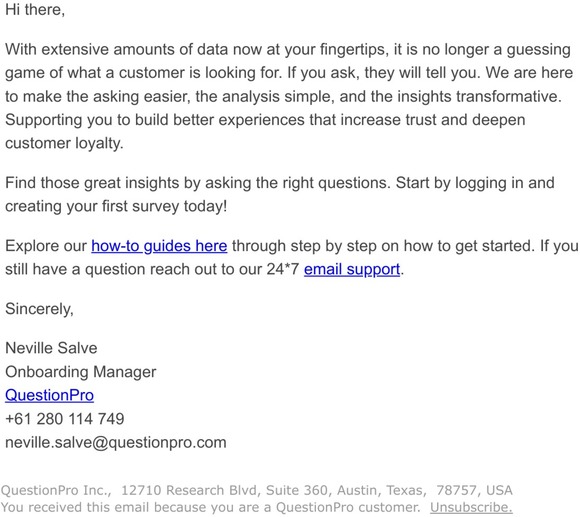Screen dimensions: 580x517
Task: Click the email support link
Action: click(352, 269)
